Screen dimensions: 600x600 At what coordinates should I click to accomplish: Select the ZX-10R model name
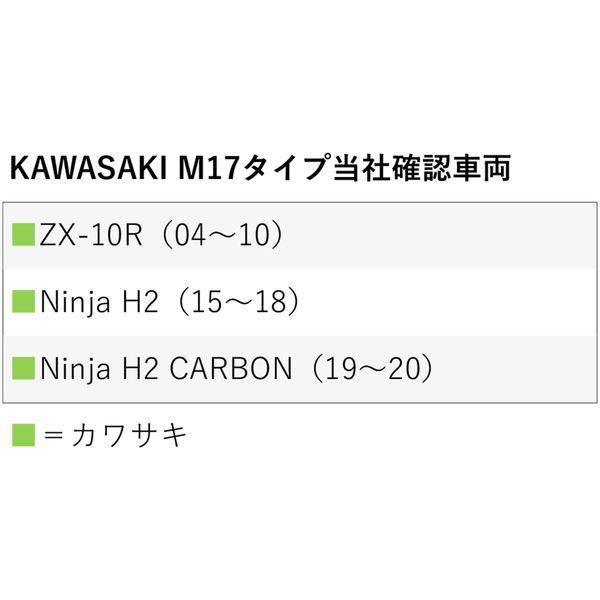click(94, 235)
